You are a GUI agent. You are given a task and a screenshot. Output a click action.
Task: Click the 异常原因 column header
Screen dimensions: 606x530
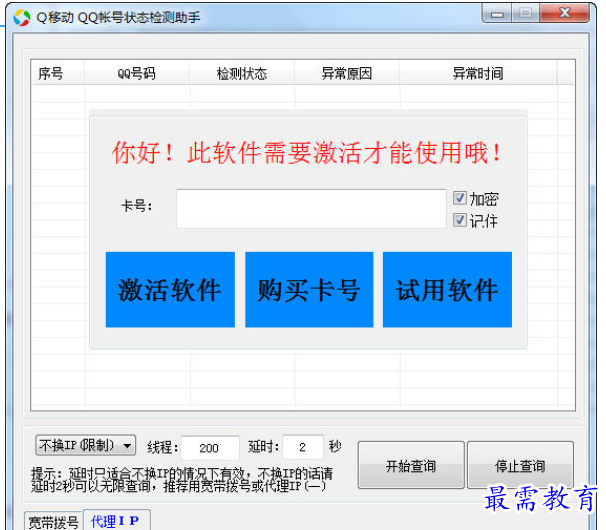(347, 73)
